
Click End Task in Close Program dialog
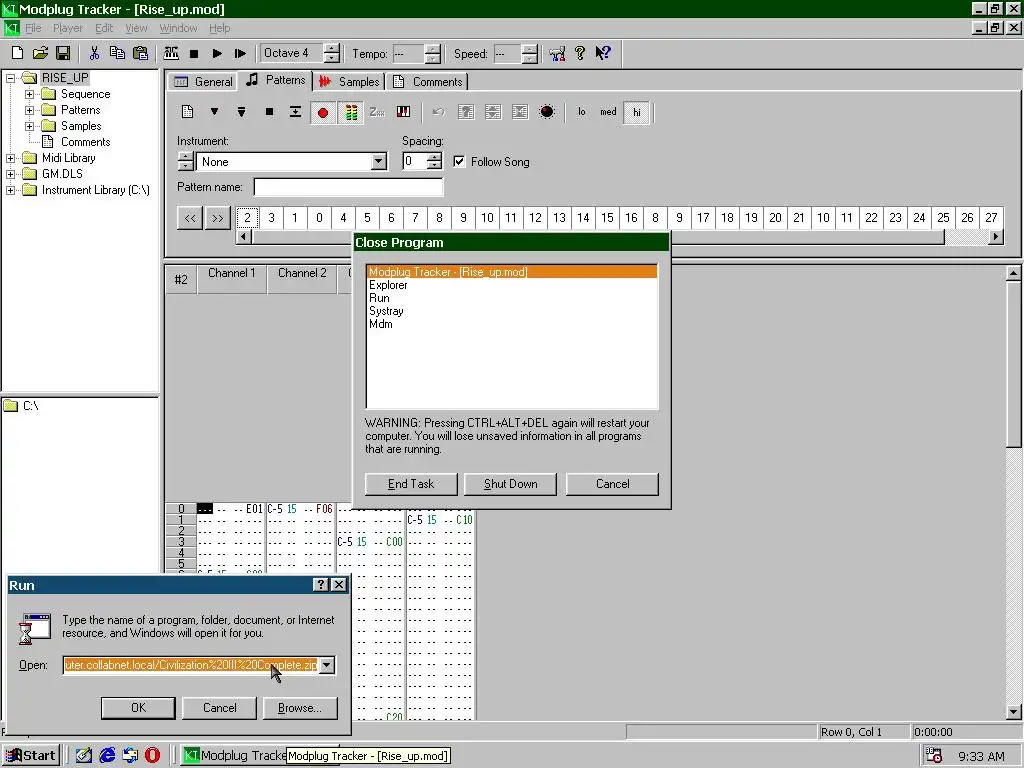pyautogui.click(x=411, y=484)
